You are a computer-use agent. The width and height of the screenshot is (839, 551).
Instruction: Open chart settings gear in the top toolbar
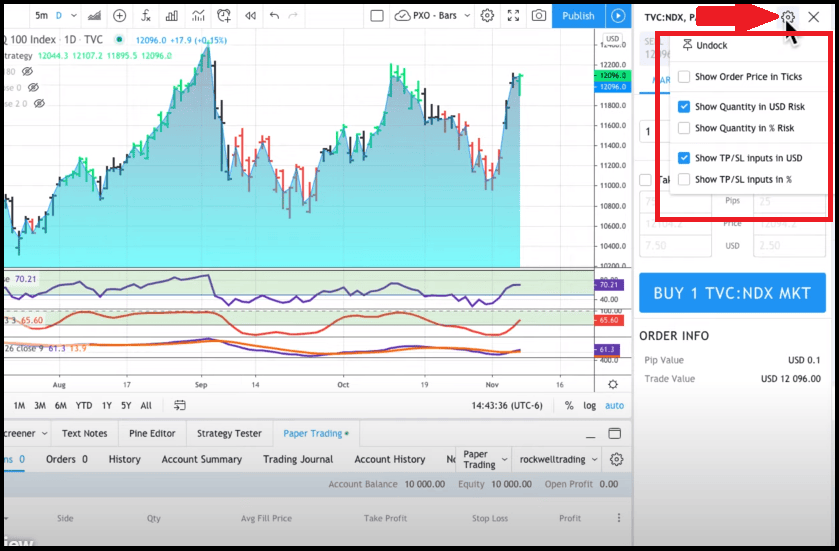[487, 16]
